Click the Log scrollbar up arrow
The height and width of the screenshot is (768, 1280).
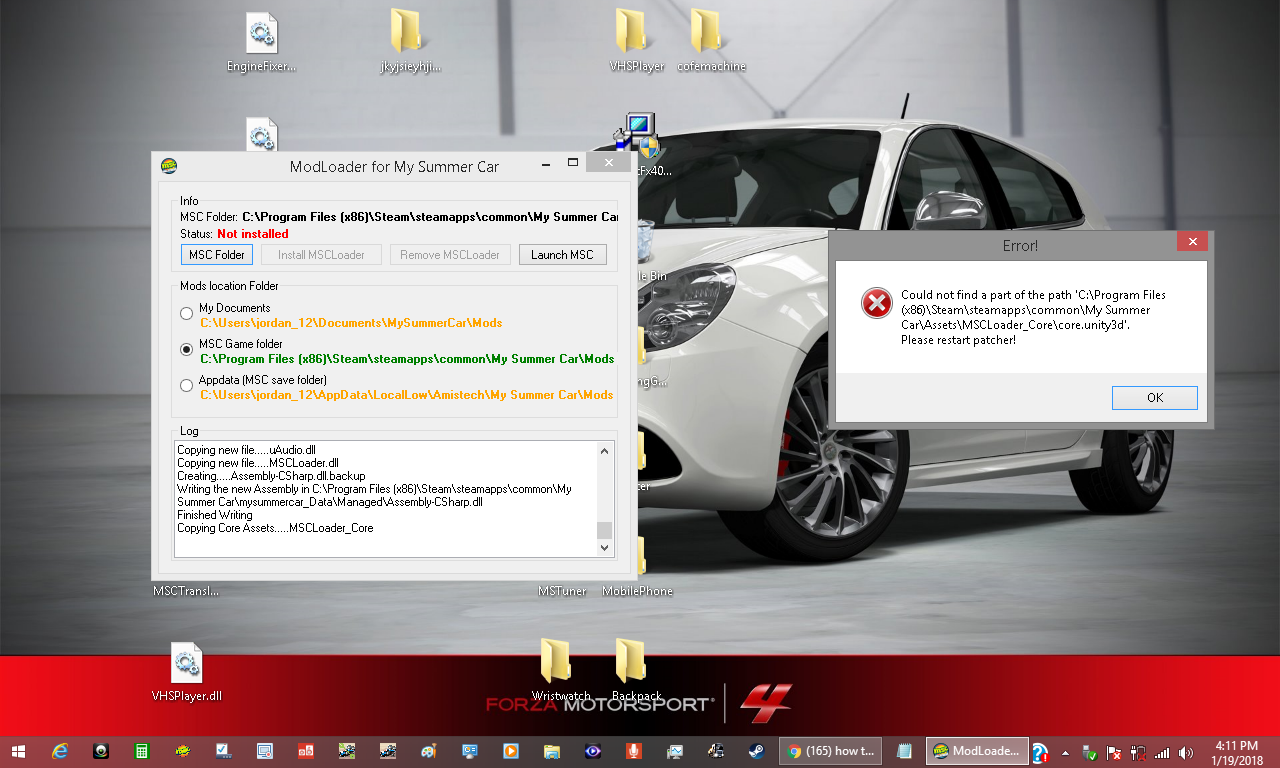point(604,452)
